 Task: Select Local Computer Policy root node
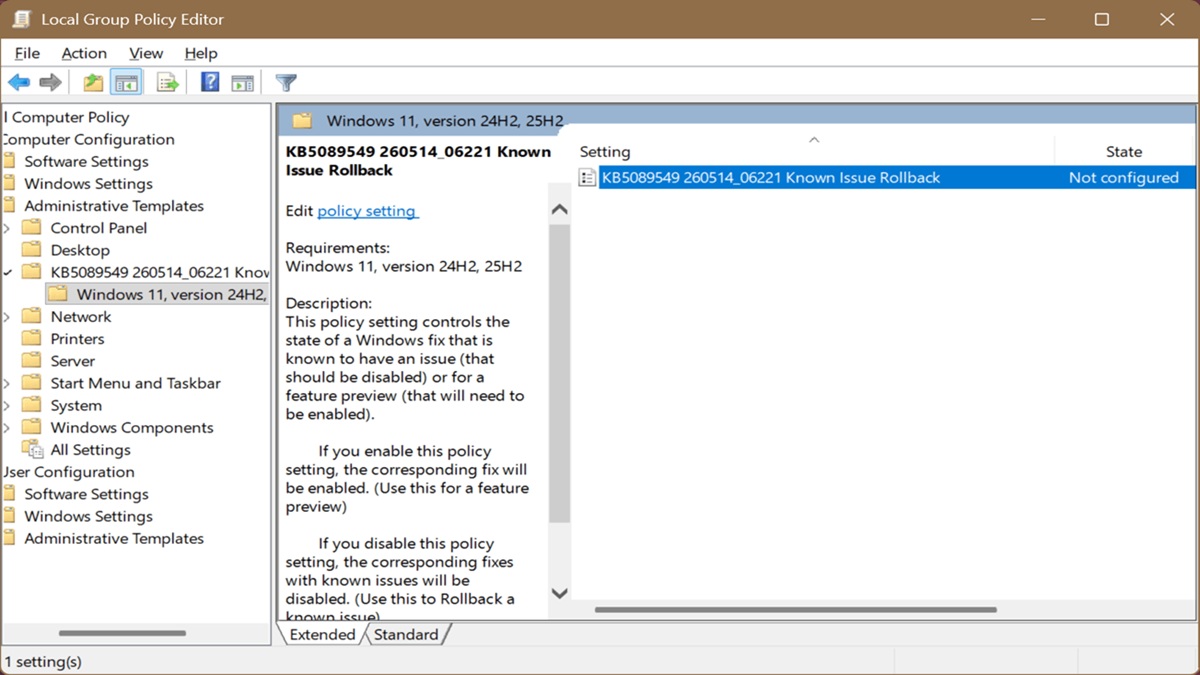point(66,117)
